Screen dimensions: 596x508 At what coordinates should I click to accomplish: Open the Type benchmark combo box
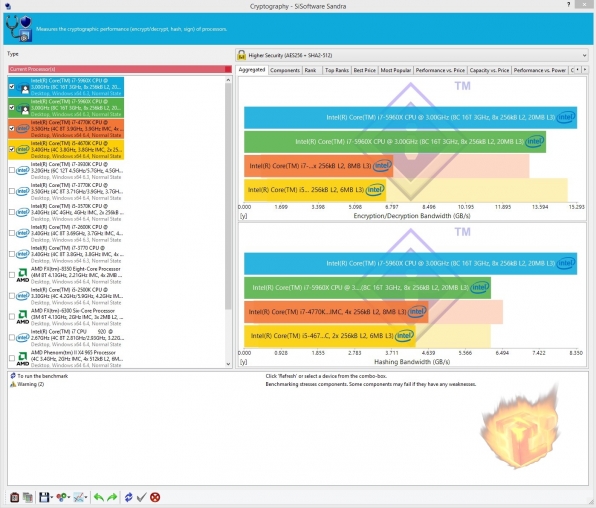coord(412,55)
